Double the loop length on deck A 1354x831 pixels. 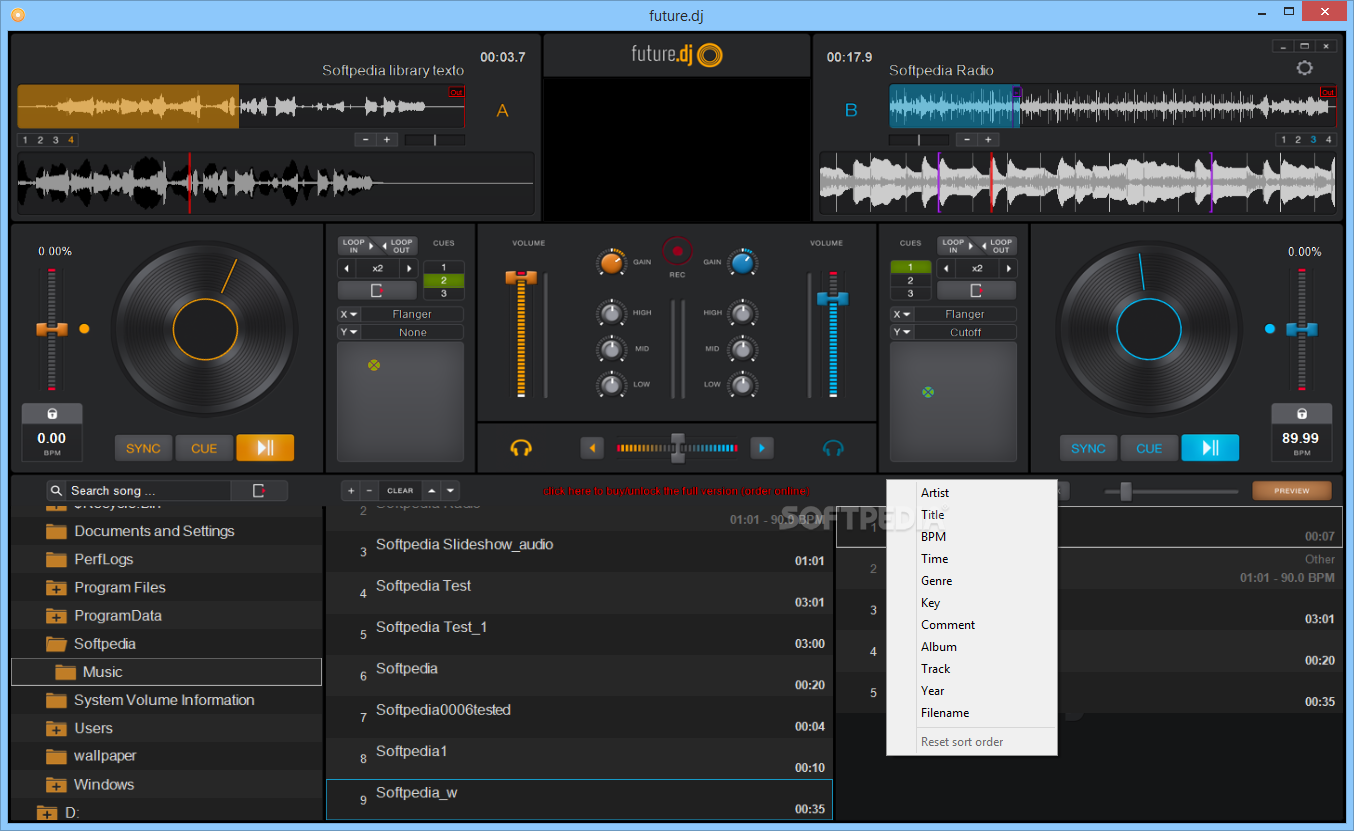pyautogui.click(x=408, y=269)
